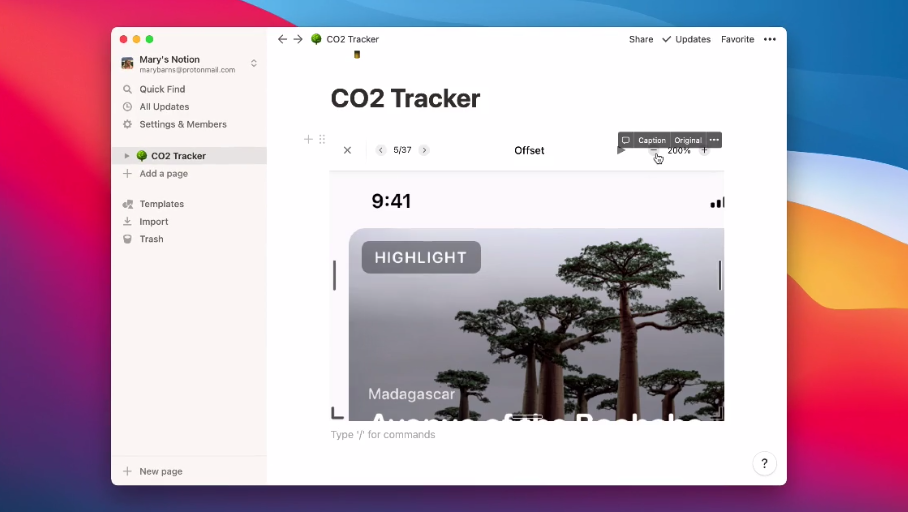
Task: Expand the CO2 Tracker page toggle
Action: point(126,156)
